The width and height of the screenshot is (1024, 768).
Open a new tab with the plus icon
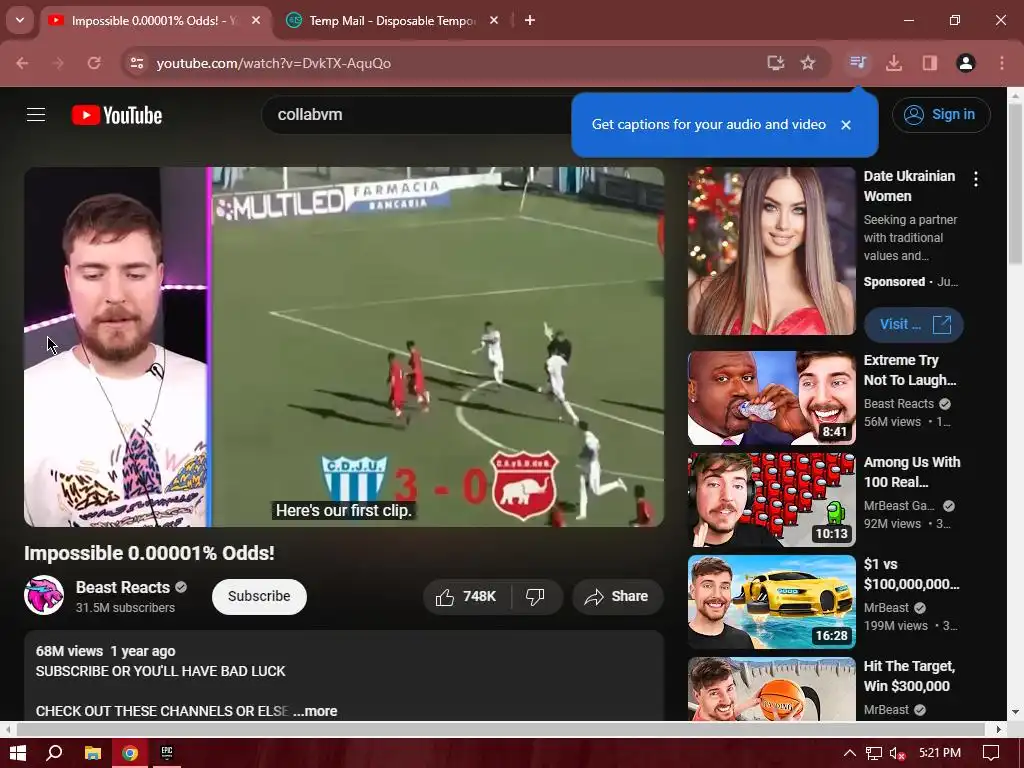(530, 20)
